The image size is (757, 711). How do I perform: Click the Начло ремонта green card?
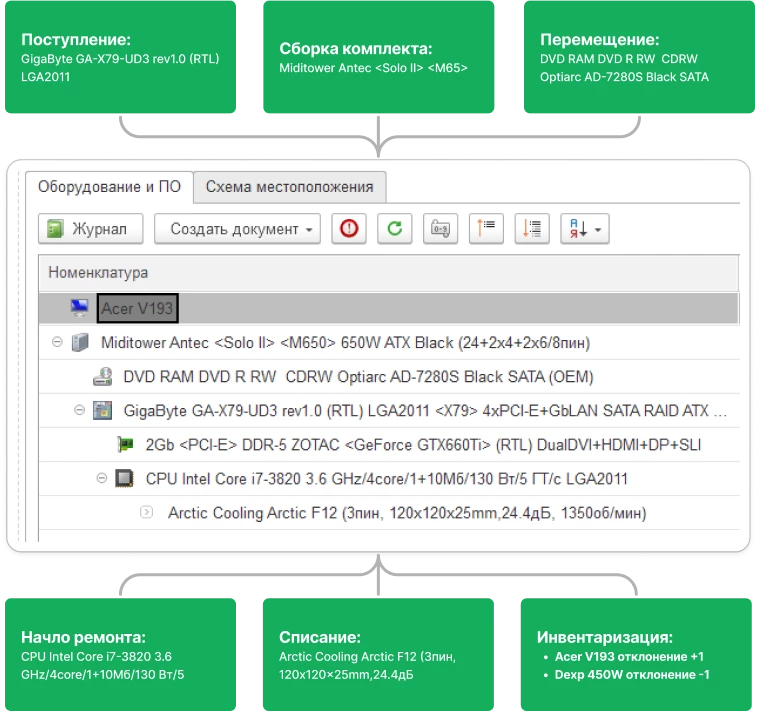120,655
